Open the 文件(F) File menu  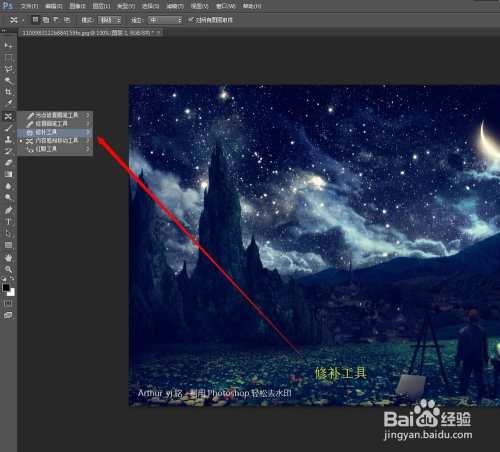tap(29, 6)
